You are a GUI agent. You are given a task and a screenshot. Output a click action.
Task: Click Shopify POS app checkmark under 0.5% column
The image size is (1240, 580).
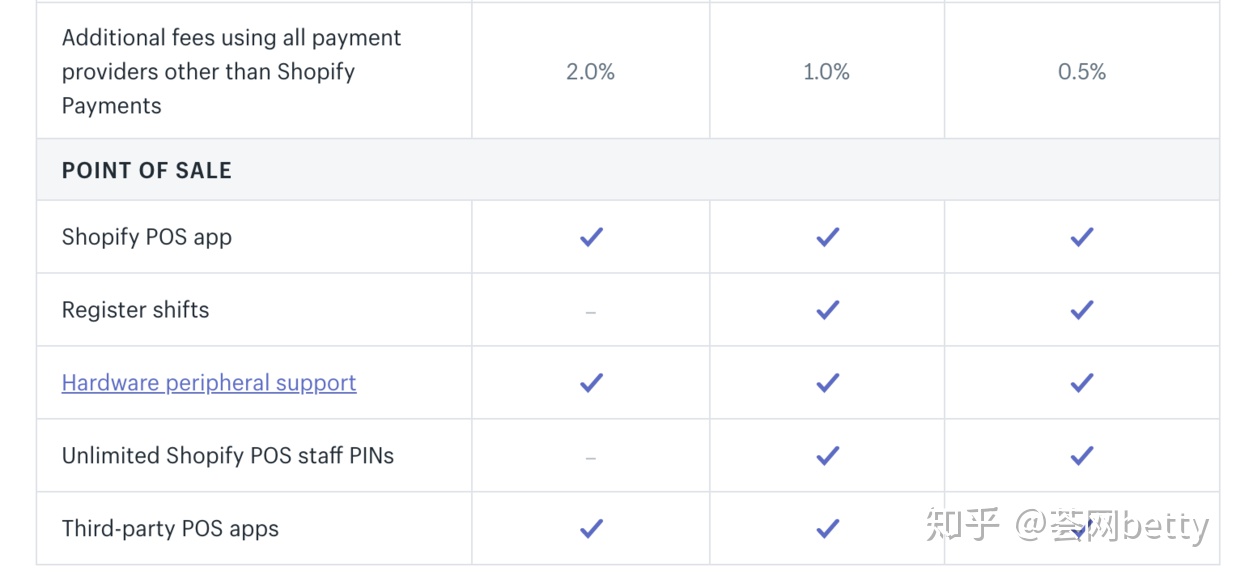click(x=1081, y=237)
